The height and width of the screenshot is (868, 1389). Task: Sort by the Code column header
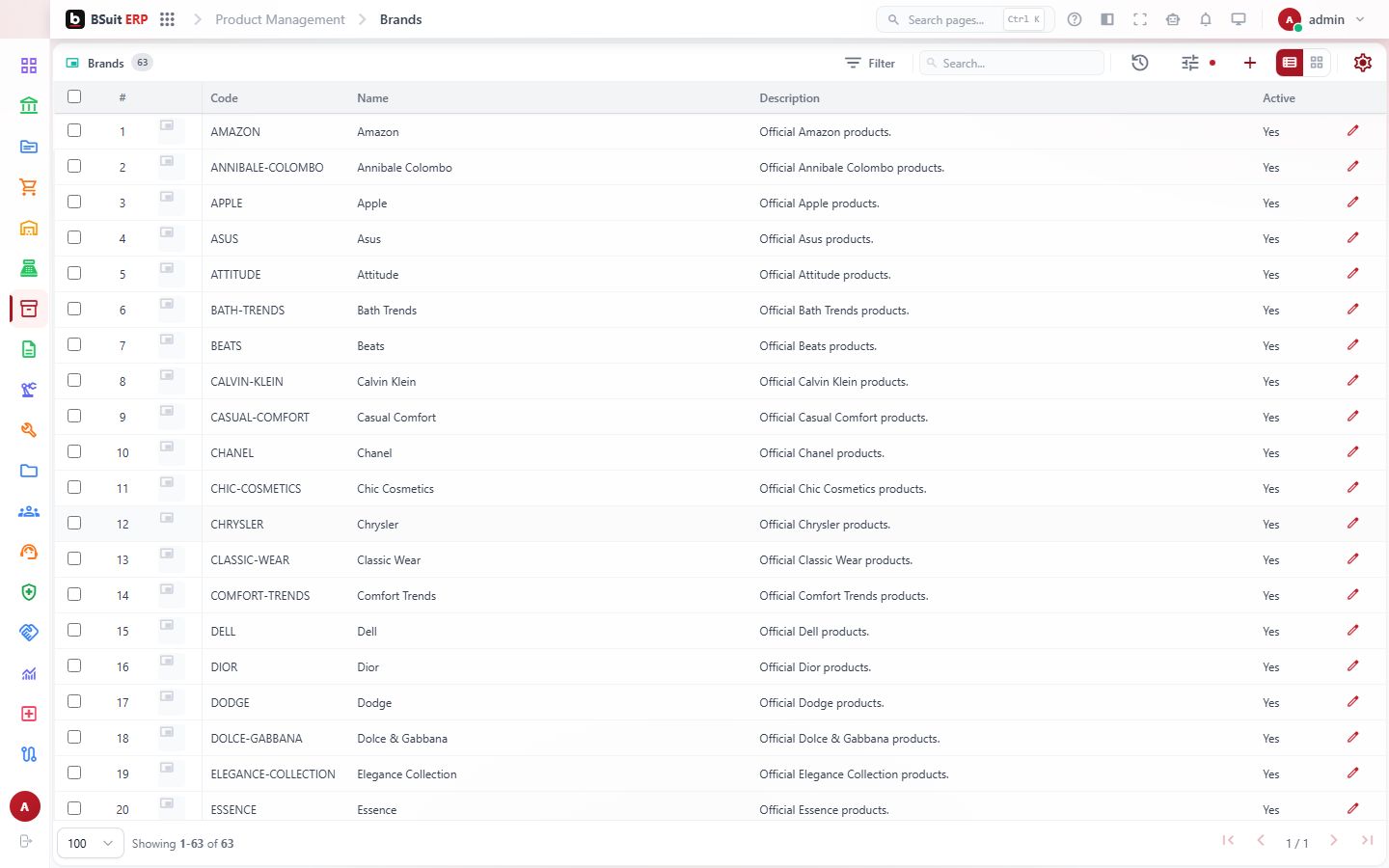pyautogui.click(x=224, y=98)
